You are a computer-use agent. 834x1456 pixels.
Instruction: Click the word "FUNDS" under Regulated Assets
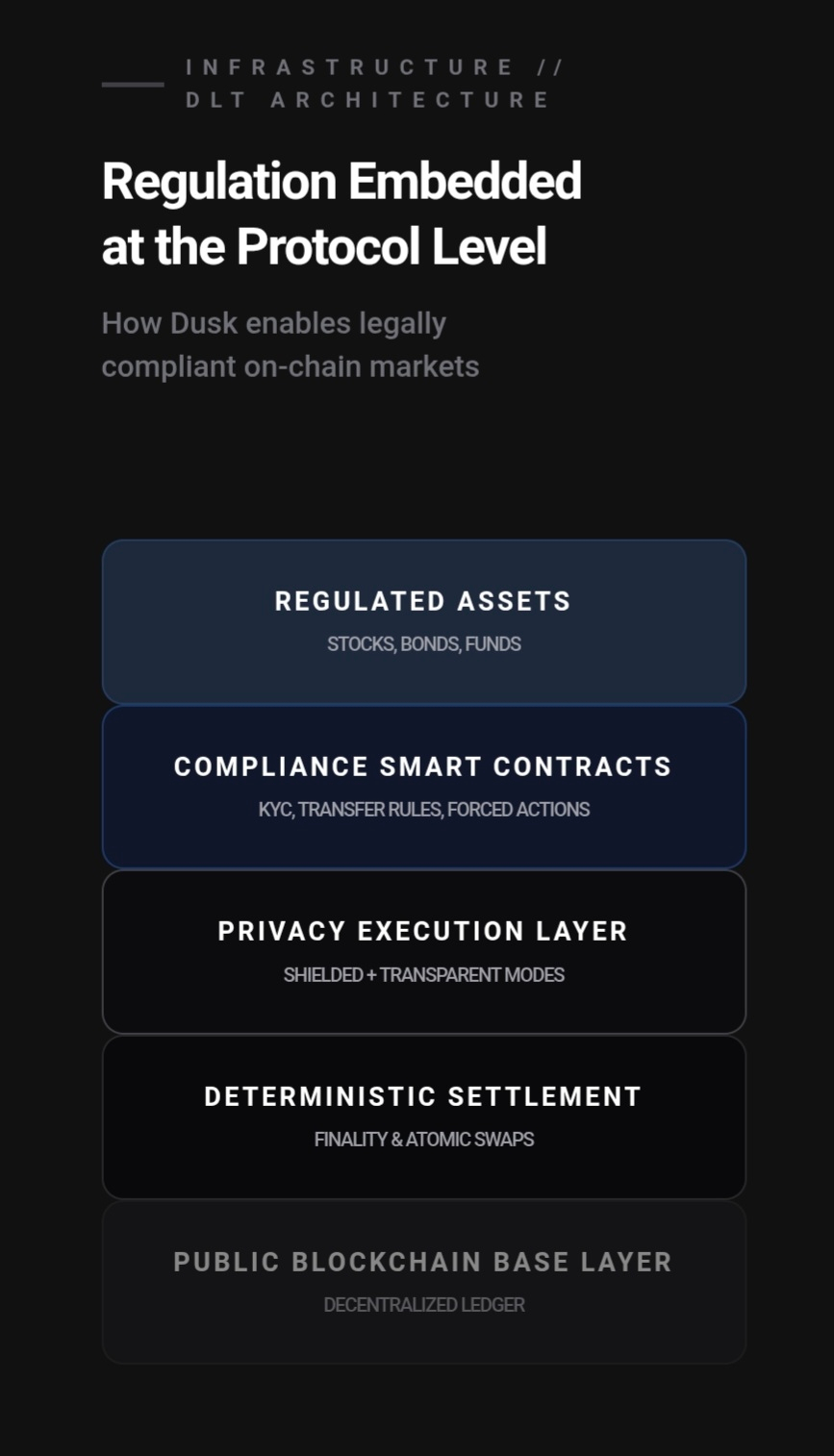tap(493, 644)
